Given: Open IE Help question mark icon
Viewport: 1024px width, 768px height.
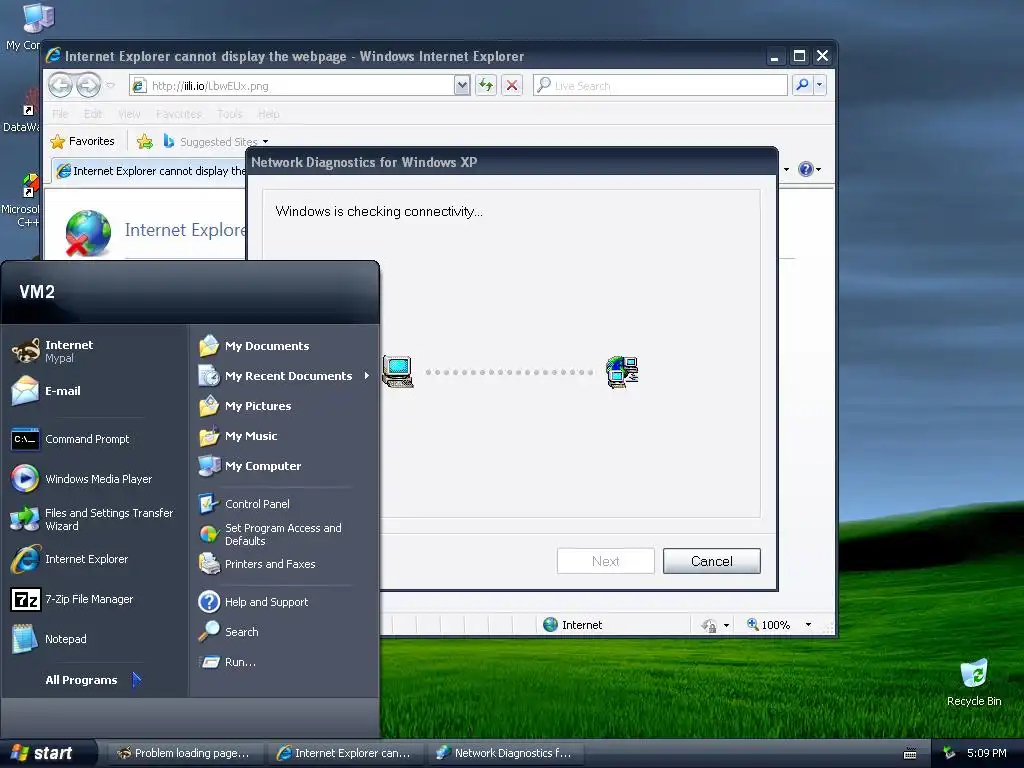Looking at the screenshot, I should 806,169.
